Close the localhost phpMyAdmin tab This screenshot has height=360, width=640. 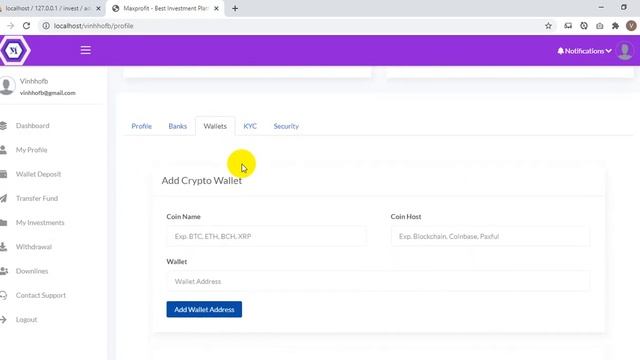click(x=98, y=8)
